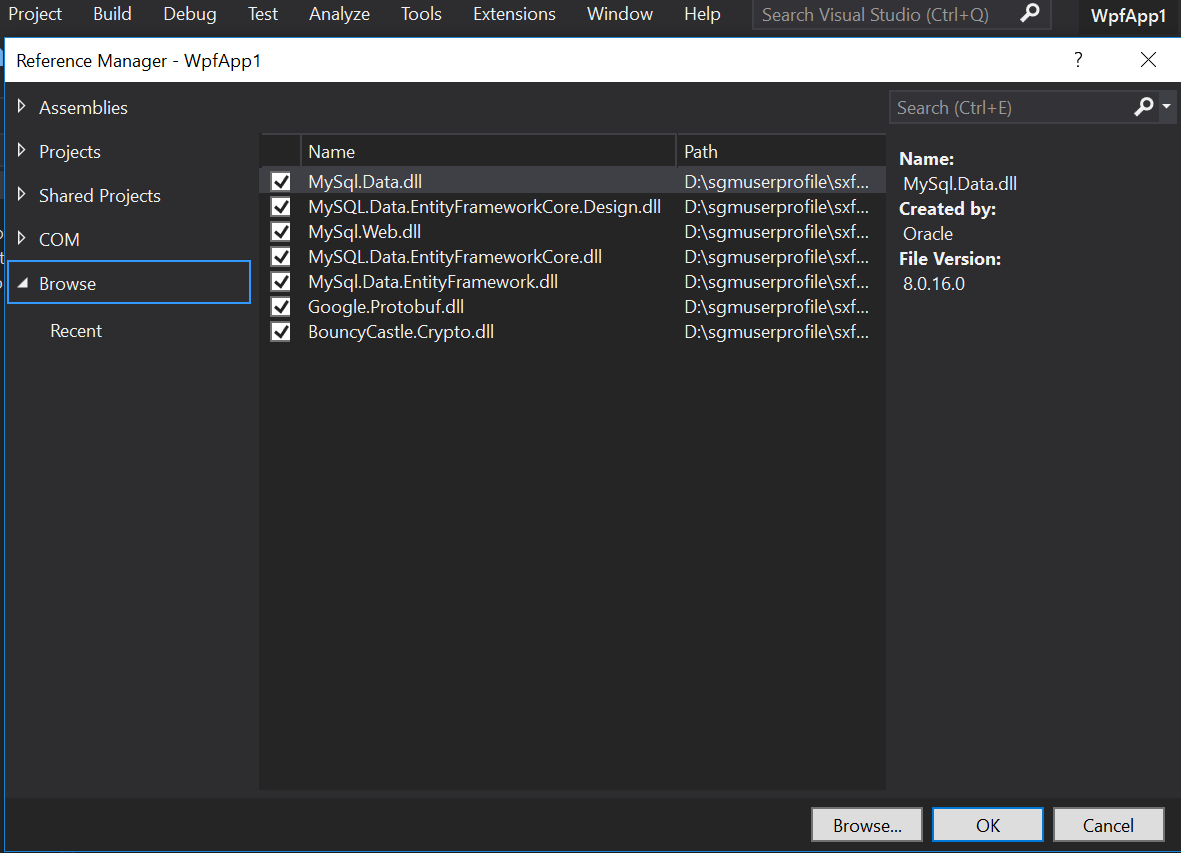Open the Build menu

(x=112, y=14)
